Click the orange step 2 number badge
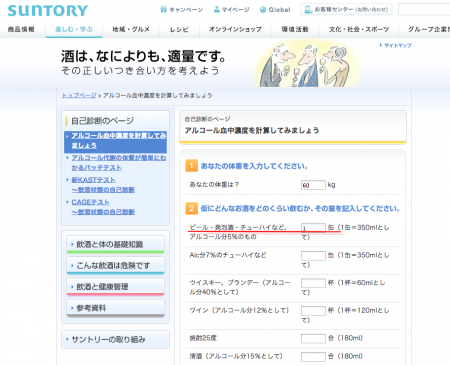Viewport: 450px width, 365px height. coord(191,209)
